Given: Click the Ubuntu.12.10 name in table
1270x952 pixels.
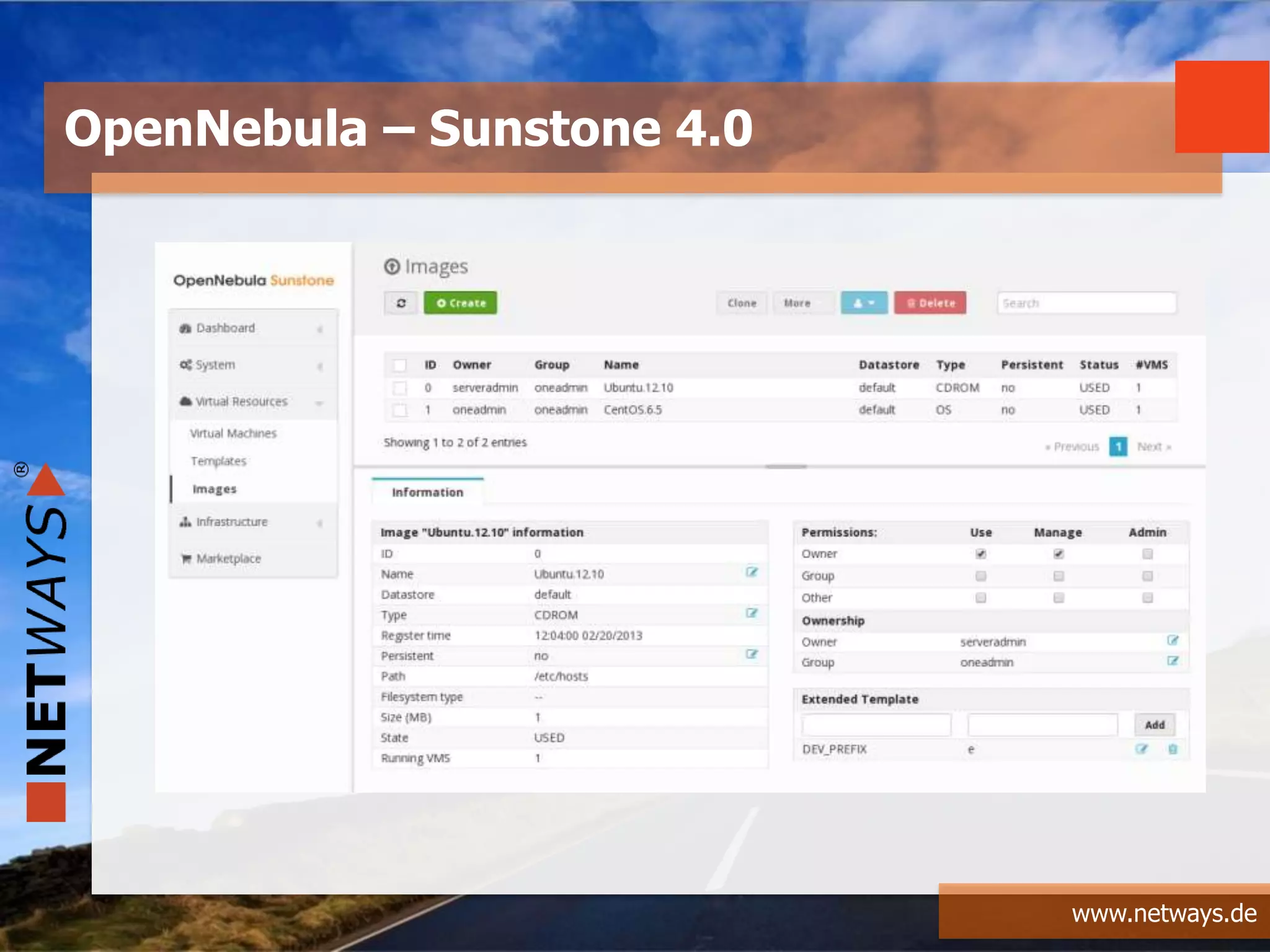Looking at the screenshot, I should click(x=639, y=388).
